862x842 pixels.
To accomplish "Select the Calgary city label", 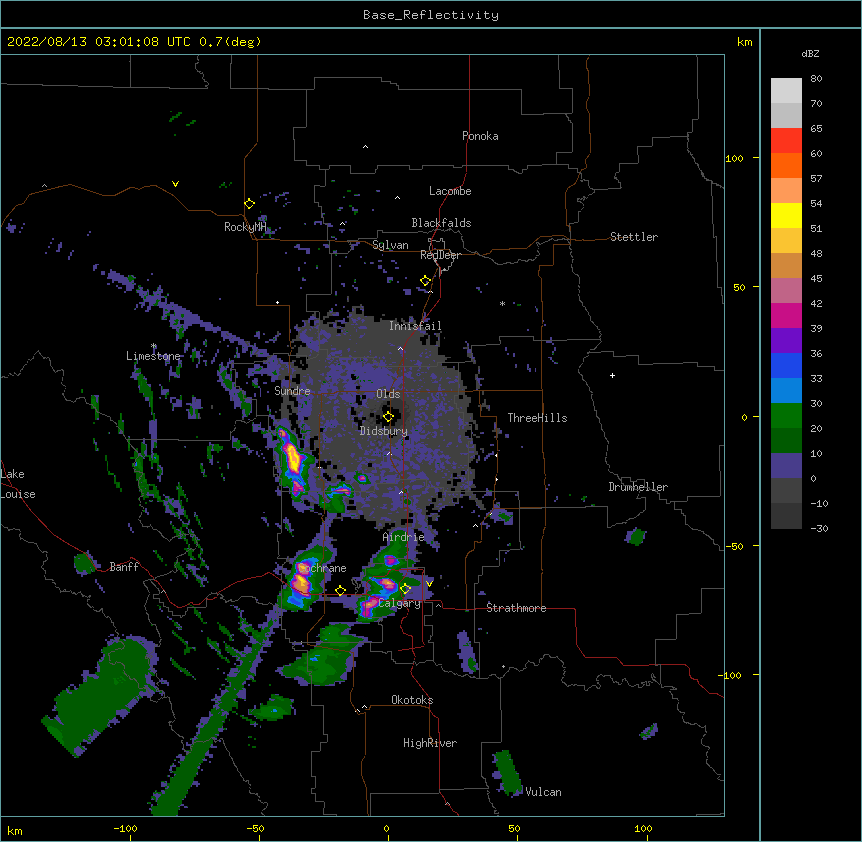I will coord(399,603).
